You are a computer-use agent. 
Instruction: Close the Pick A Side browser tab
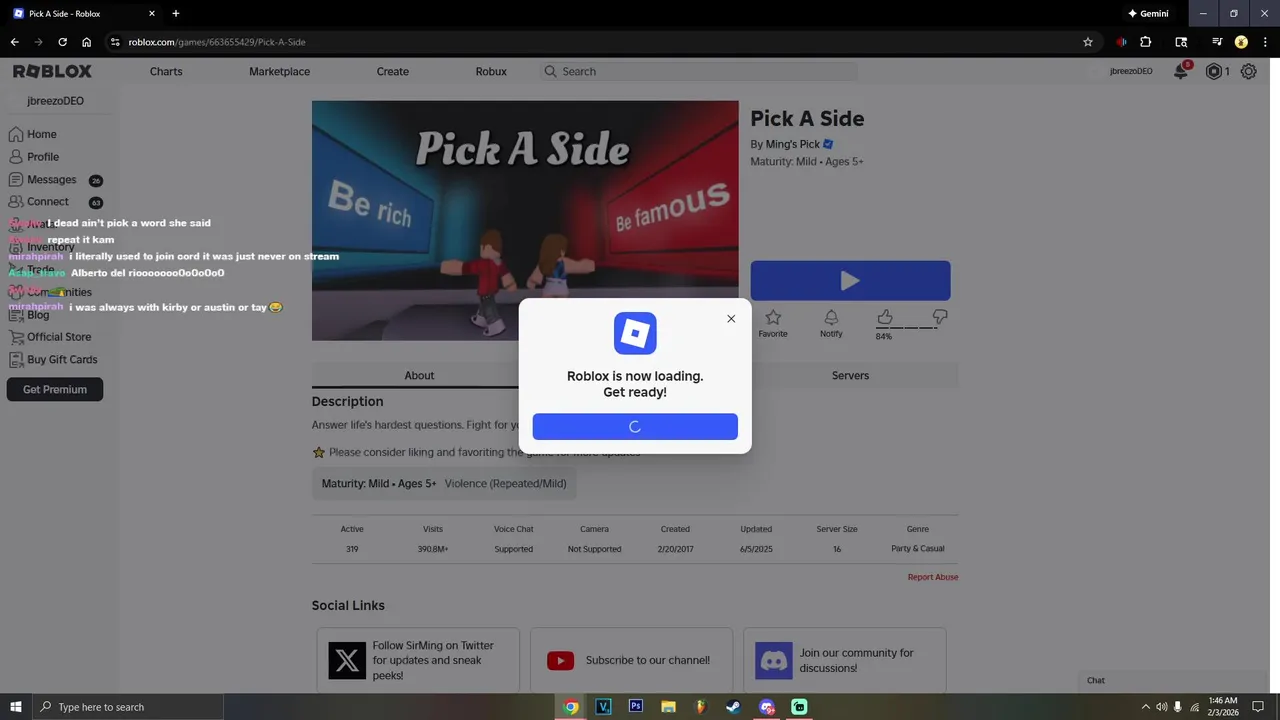click(x=152, y=14)
